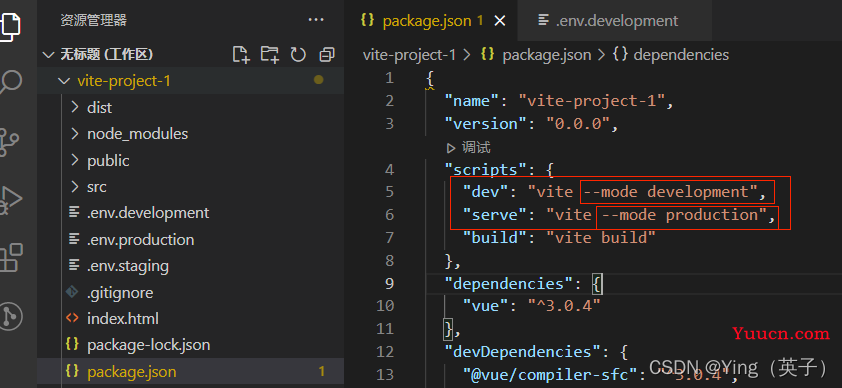Click line number 9 in the gutter

390,283
